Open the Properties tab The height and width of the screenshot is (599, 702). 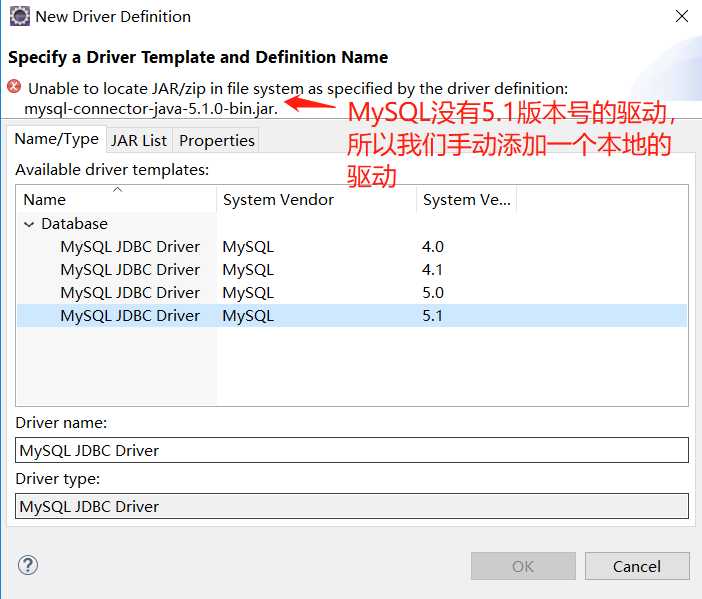(x=217, y=141)
